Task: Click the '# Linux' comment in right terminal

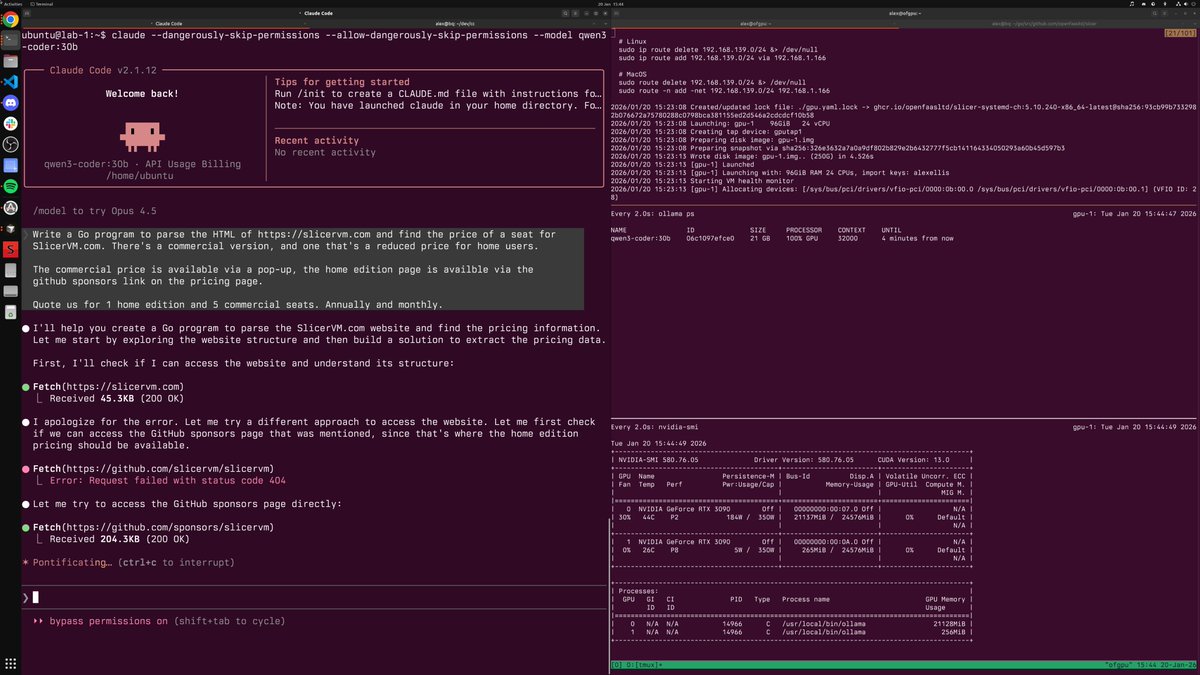Action: pos(634,42)
